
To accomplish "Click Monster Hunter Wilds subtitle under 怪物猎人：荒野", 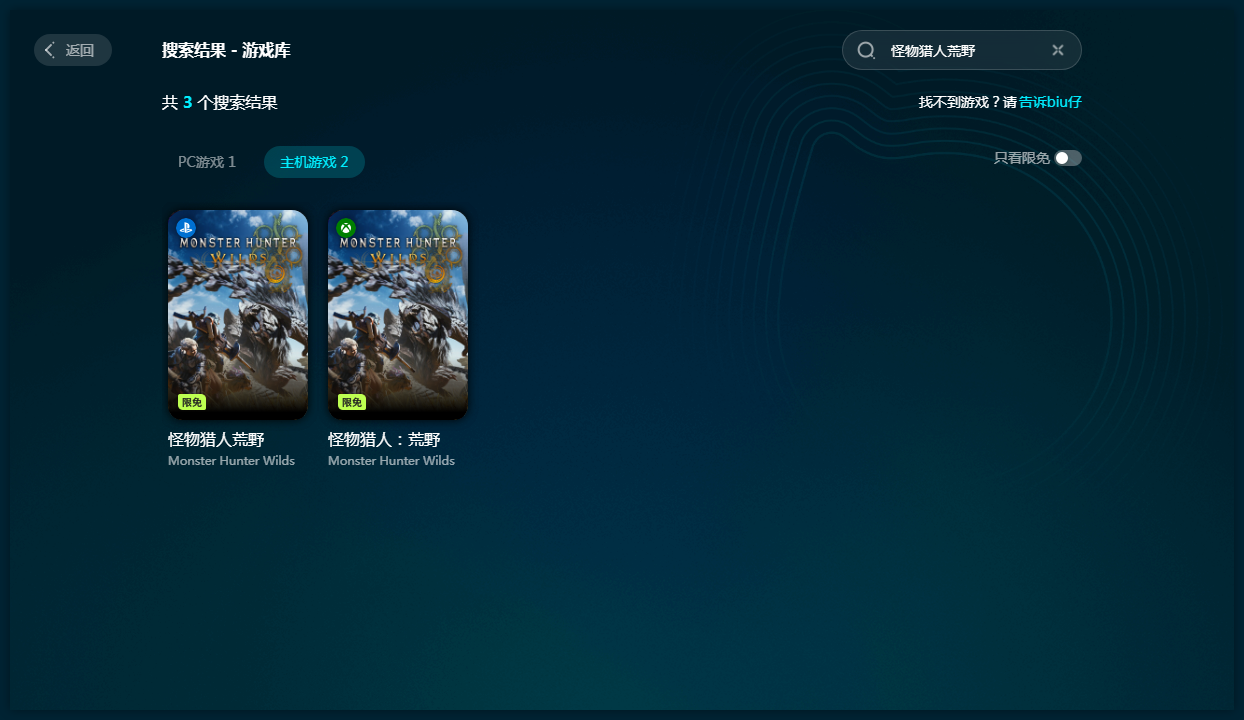I will pyautogui.click(x=391, y=461).
